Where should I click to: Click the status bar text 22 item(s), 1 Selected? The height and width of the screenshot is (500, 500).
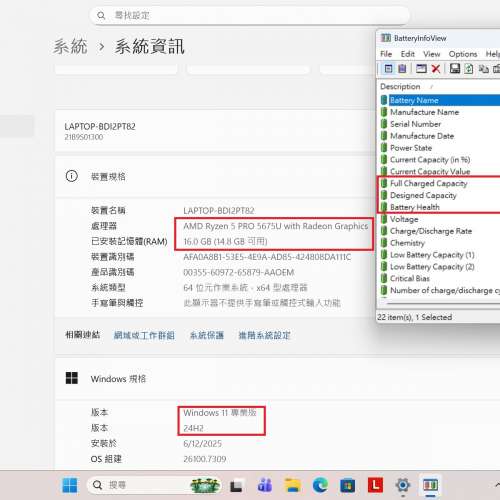coord(414,317)
